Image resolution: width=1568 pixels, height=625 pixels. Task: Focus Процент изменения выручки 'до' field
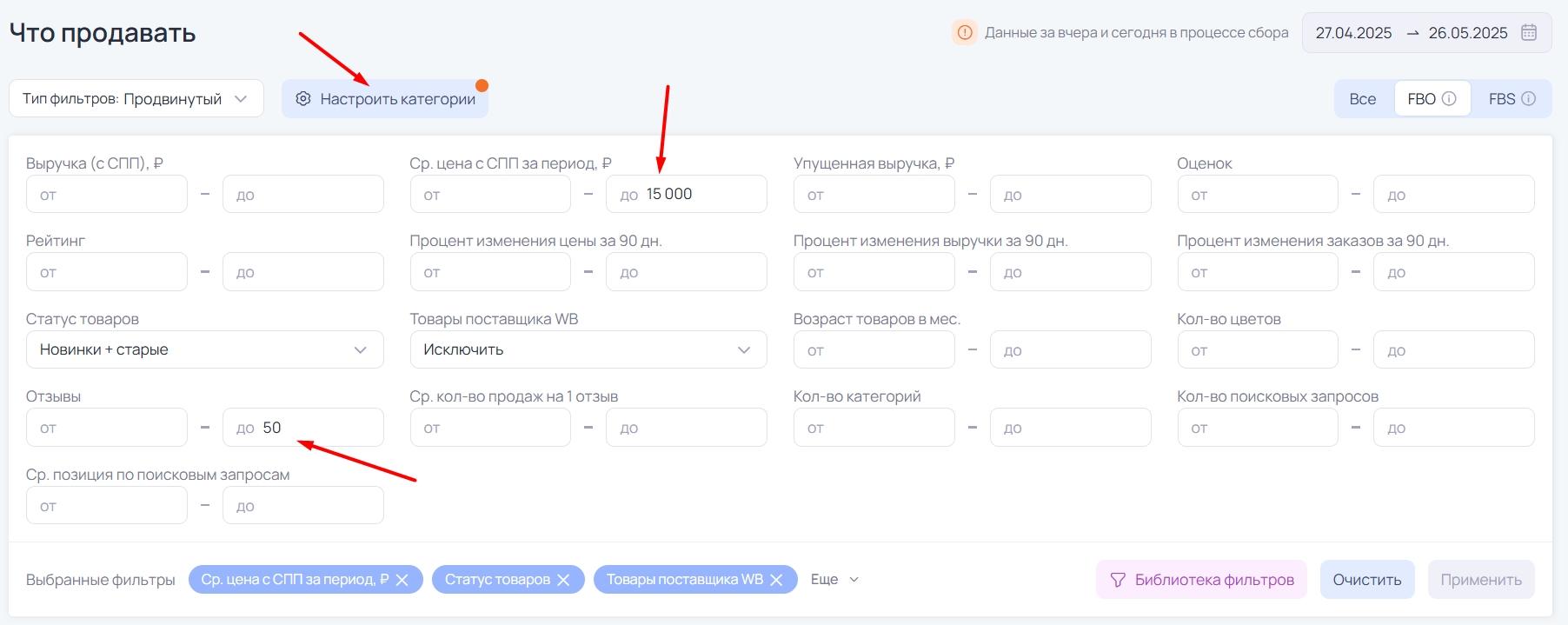coord(1071,272)
